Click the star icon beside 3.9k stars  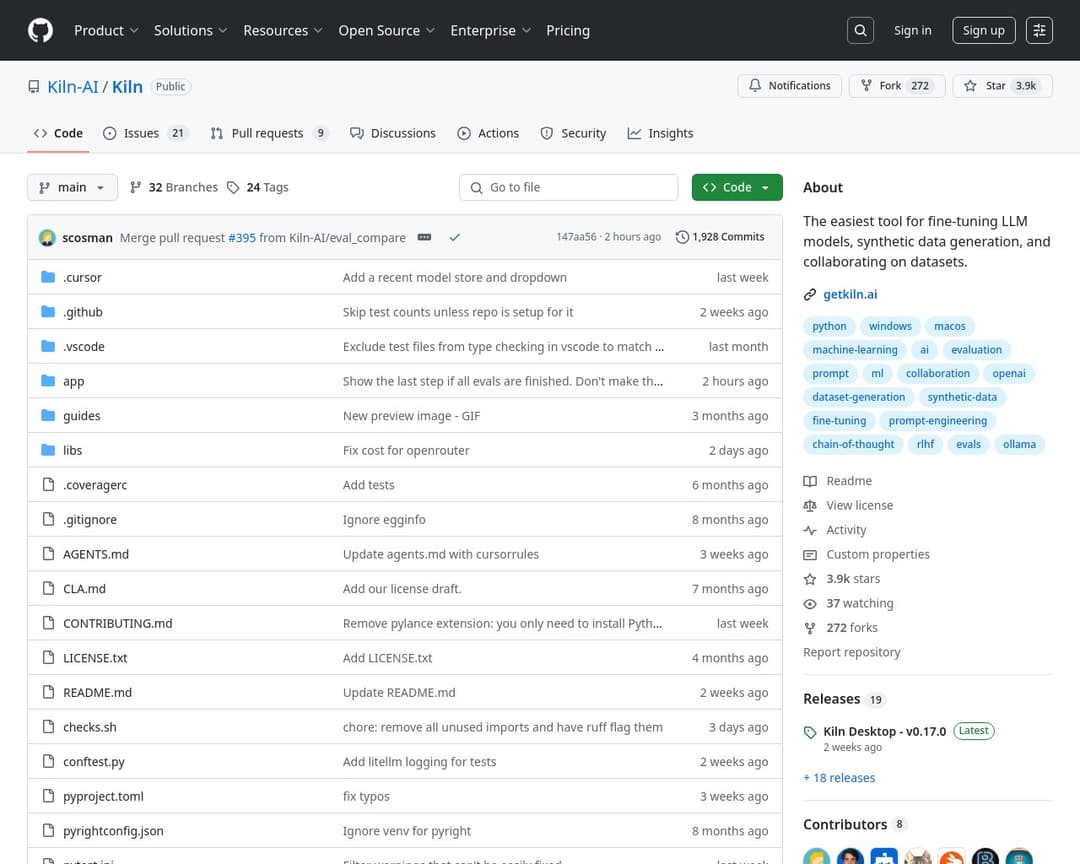point(810,579)
